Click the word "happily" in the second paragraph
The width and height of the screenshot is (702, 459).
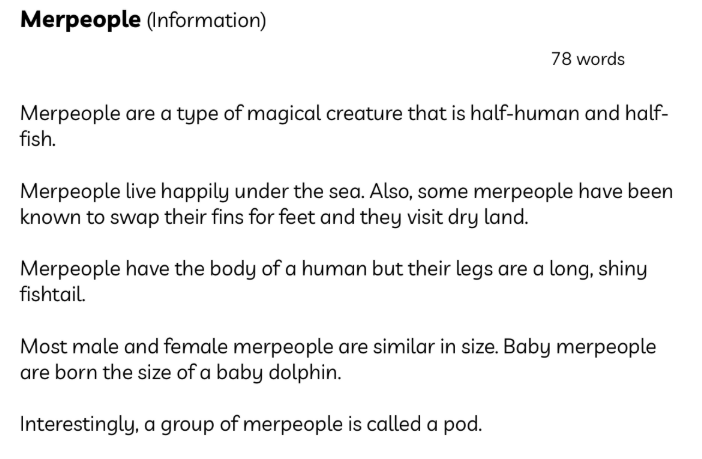click(x=205, y=191)
